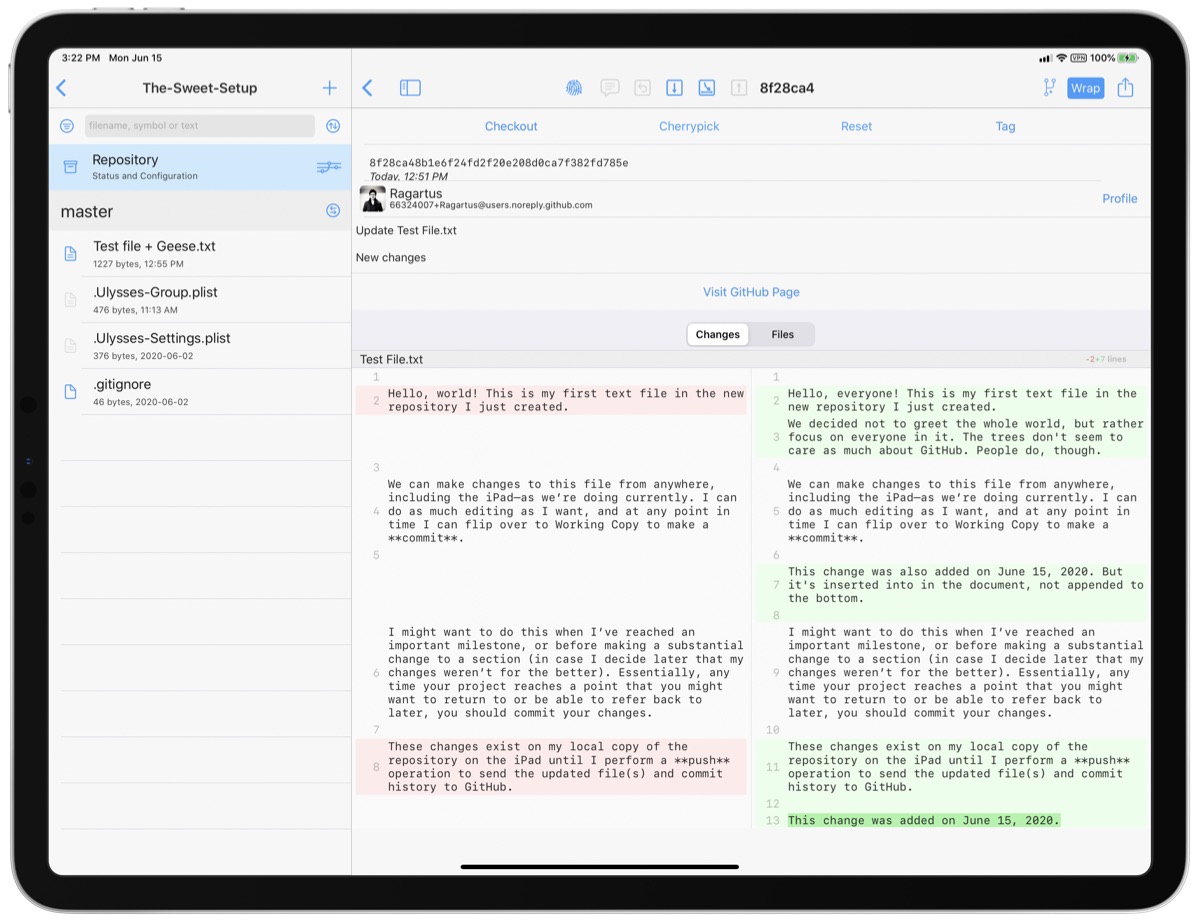Tap the Ragartus avatar thumbnail
Screen dimensions: 1200x924
click(x=373, y=199)
